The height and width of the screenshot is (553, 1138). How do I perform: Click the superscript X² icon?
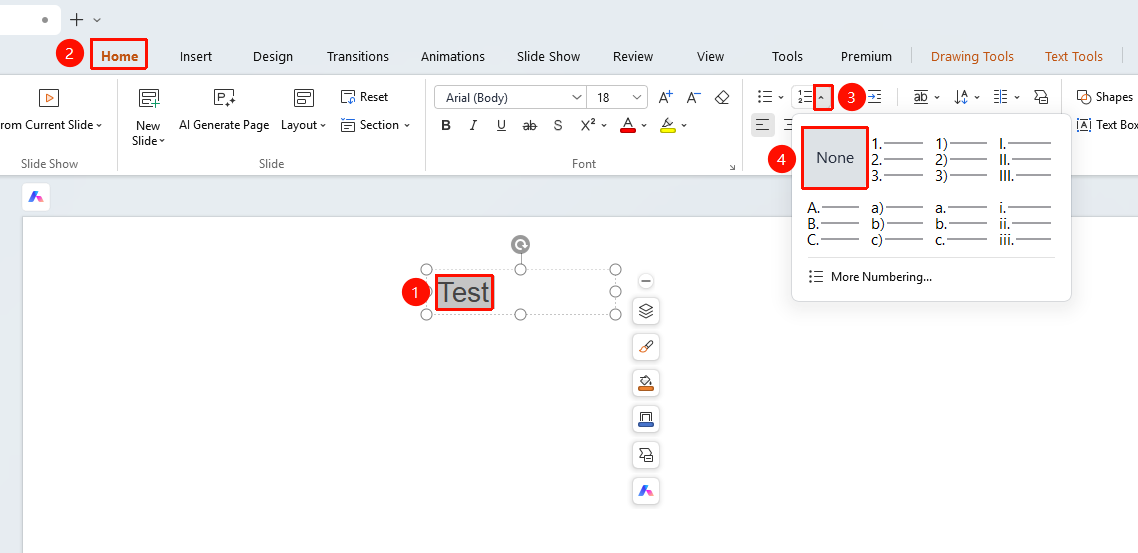[x=589, y=126]
